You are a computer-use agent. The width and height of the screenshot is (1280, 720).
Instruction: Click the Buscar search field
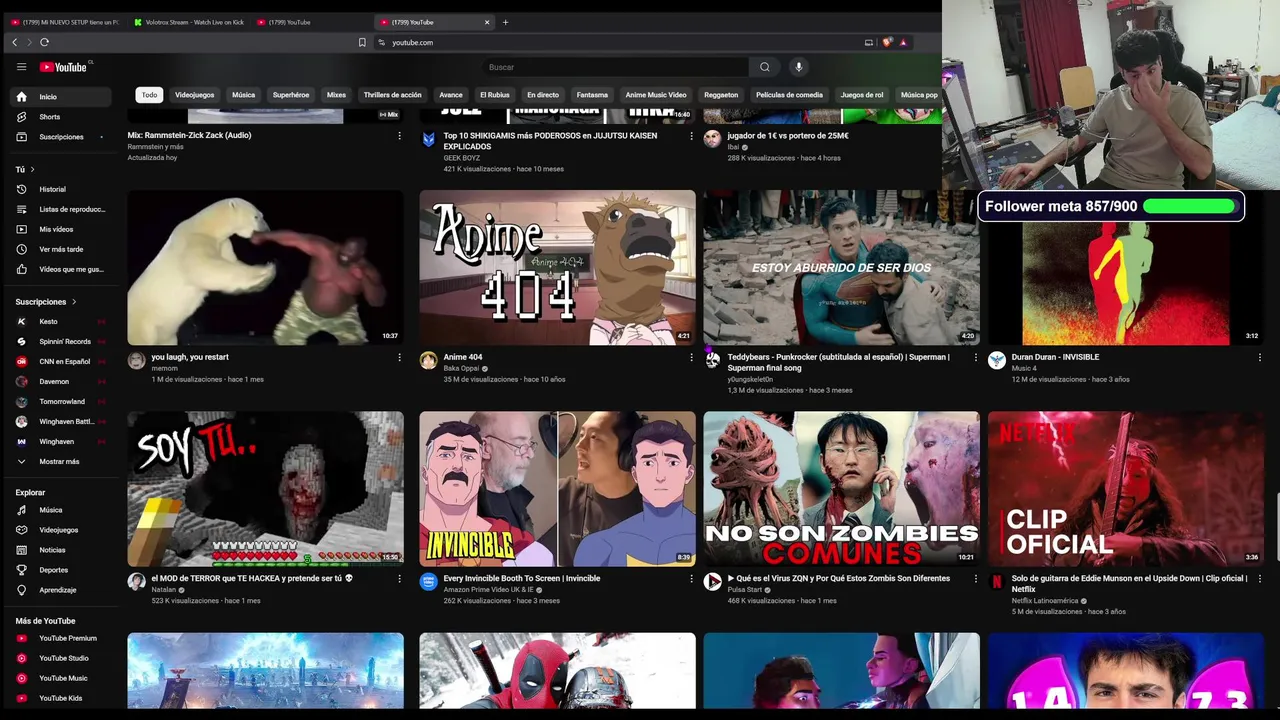coord(615,67)
